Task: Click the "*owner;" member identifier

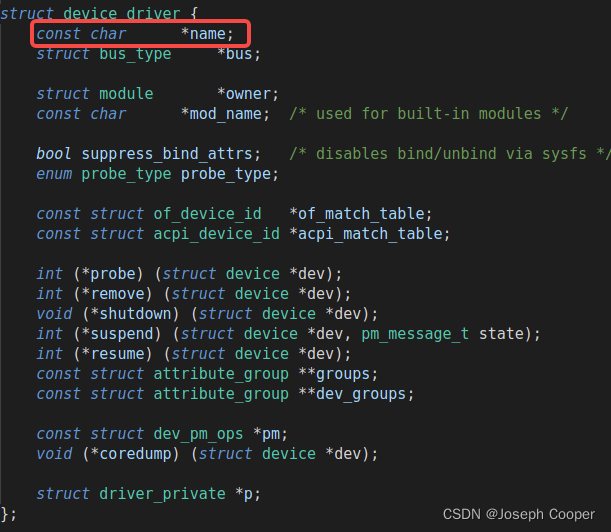Action: (248, 94)
